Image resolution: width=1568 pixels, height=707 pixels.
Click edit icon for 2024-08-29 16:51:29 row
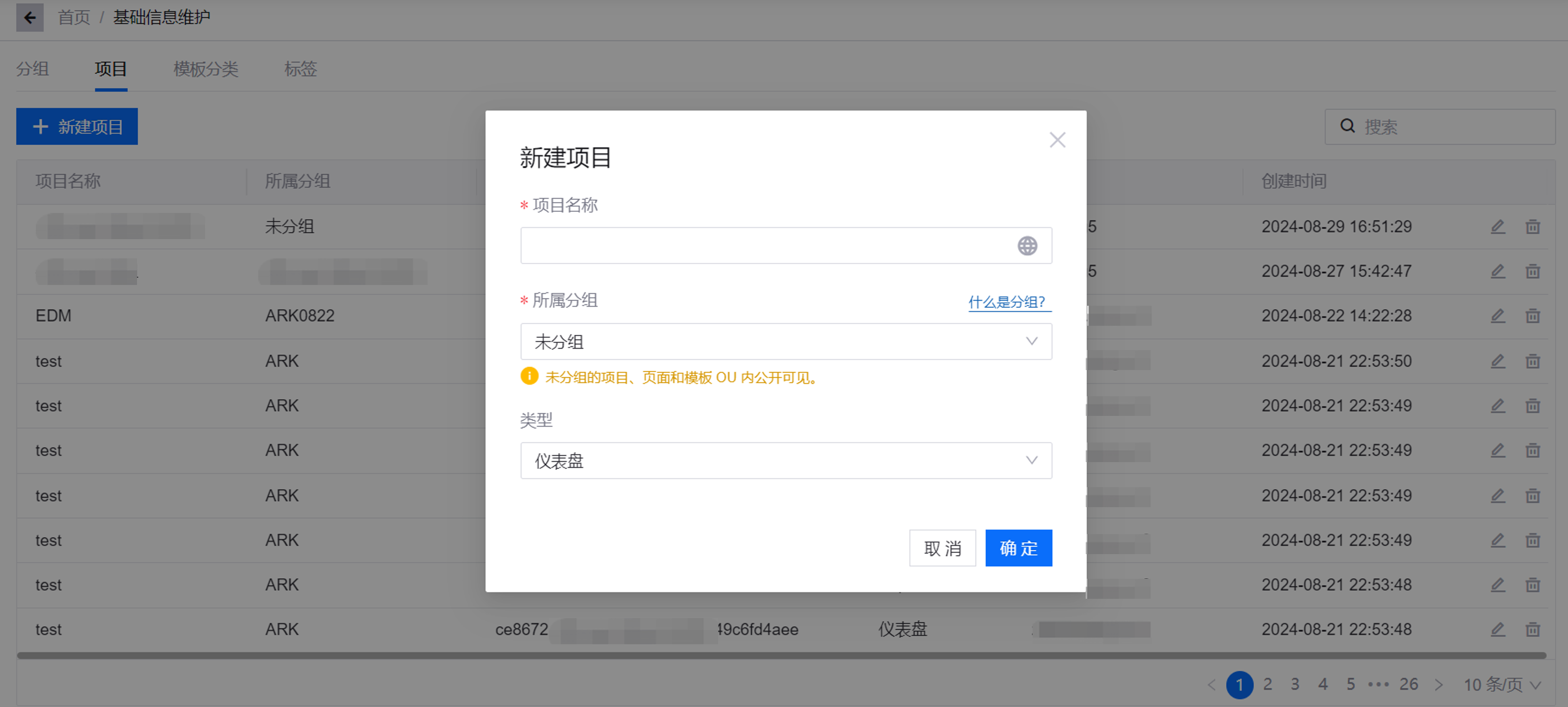1498,227
